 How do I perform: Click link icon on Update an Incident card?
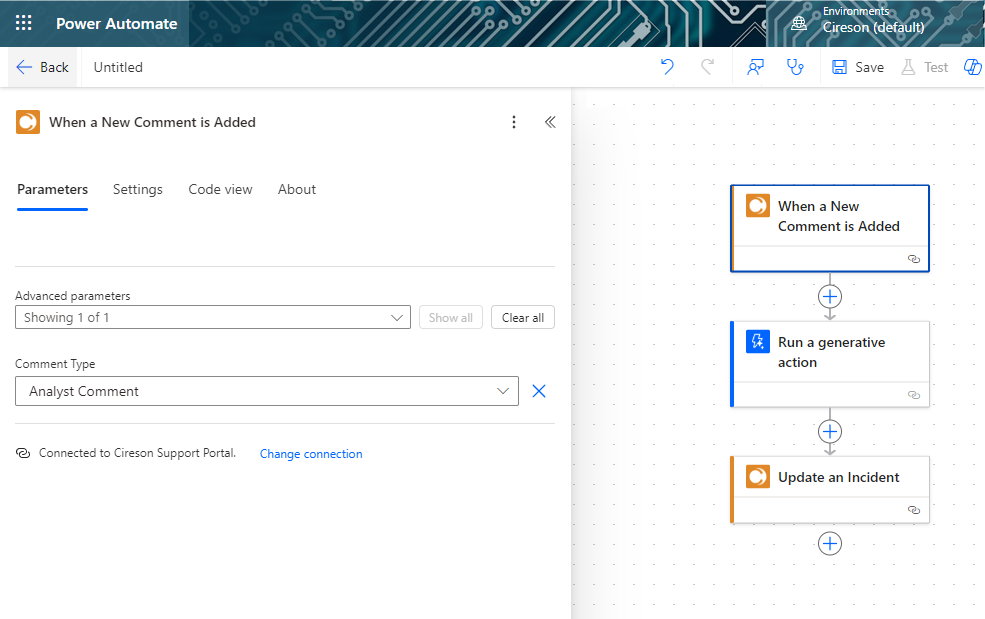tap(914, 510)
